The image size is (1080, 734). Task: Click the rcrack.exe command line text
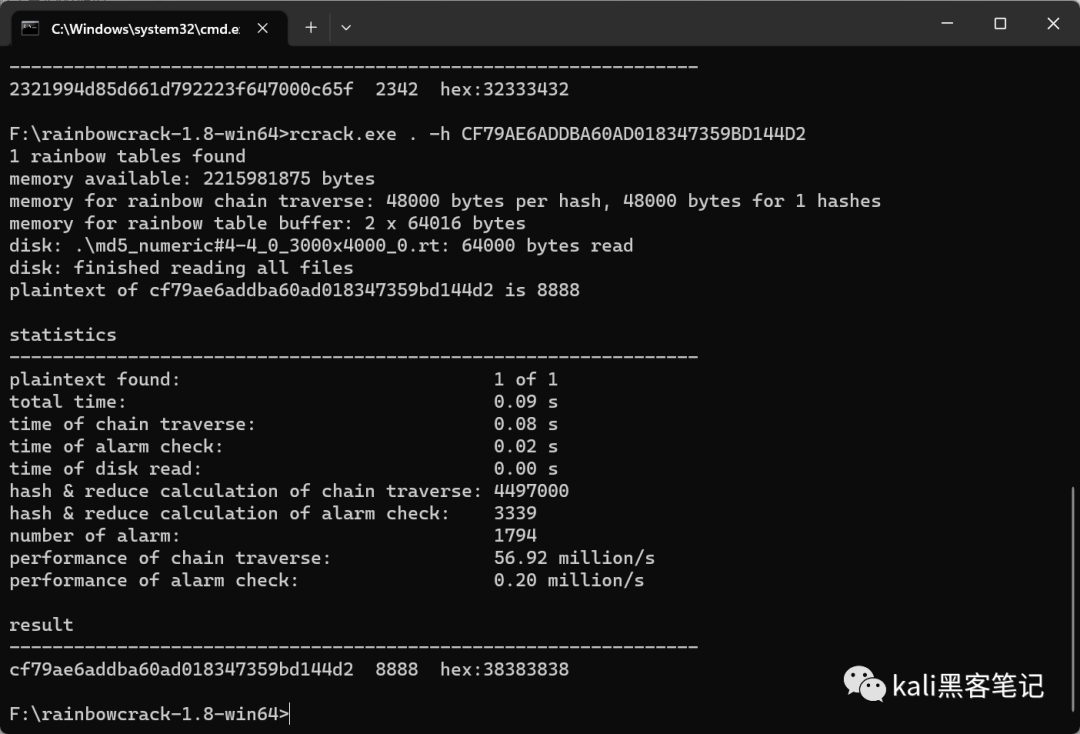pos(407,134)
